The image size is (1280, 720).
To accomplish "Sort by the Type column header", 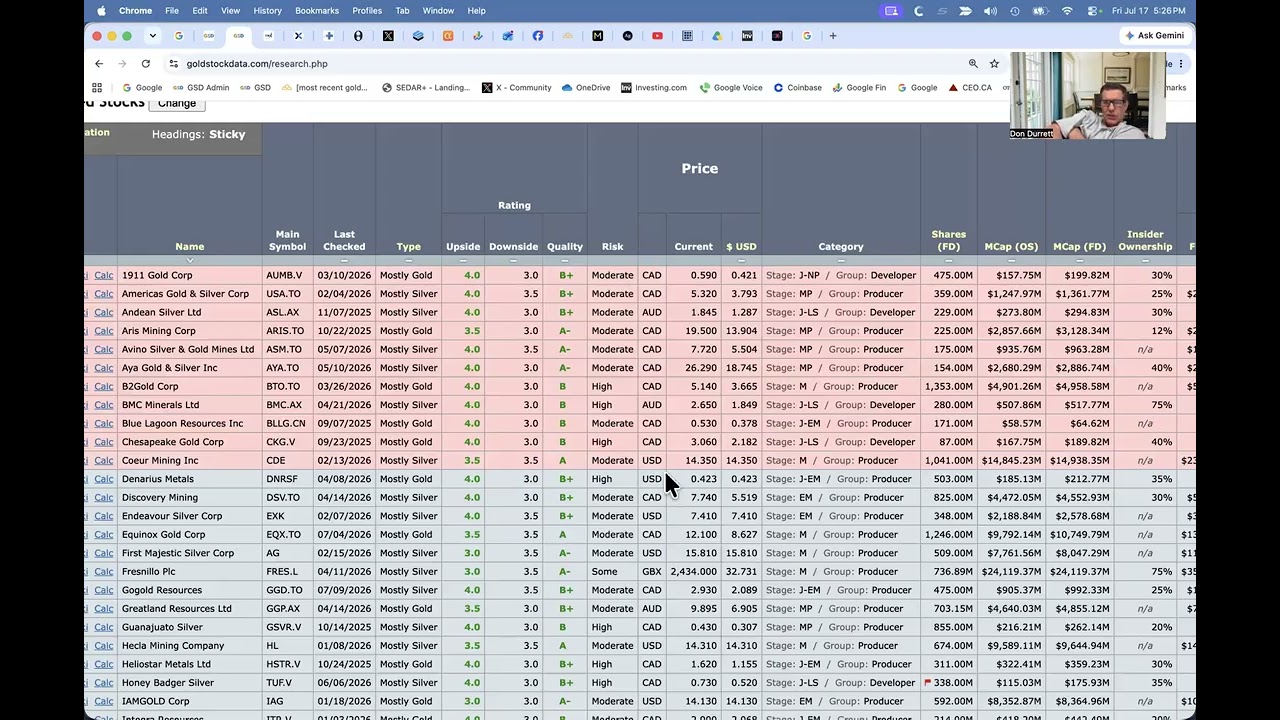I will 408,247.
